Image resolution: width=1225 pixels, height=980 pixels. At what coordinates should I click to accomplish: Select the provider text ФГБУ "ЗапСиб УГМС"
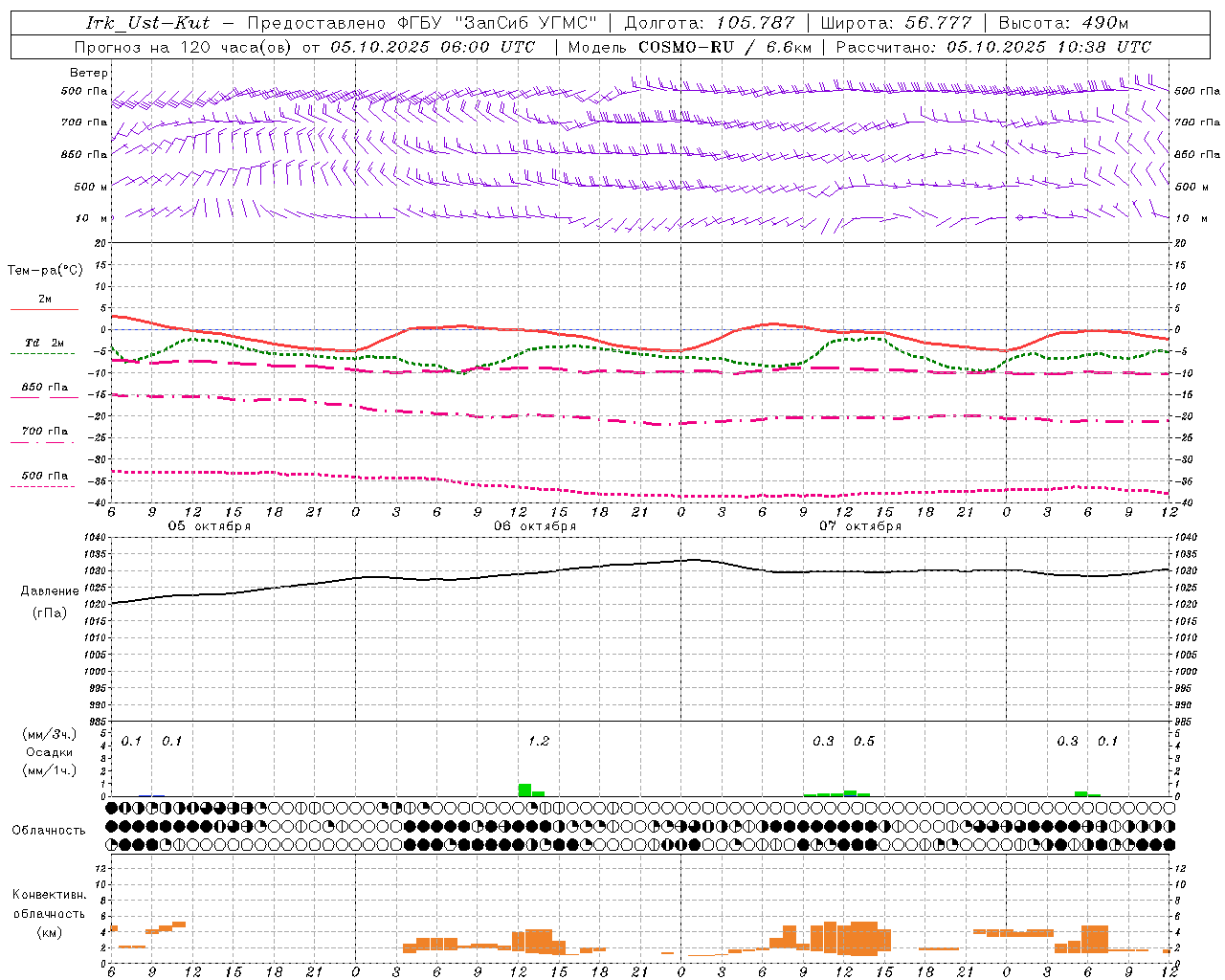(x=497, y=23)
